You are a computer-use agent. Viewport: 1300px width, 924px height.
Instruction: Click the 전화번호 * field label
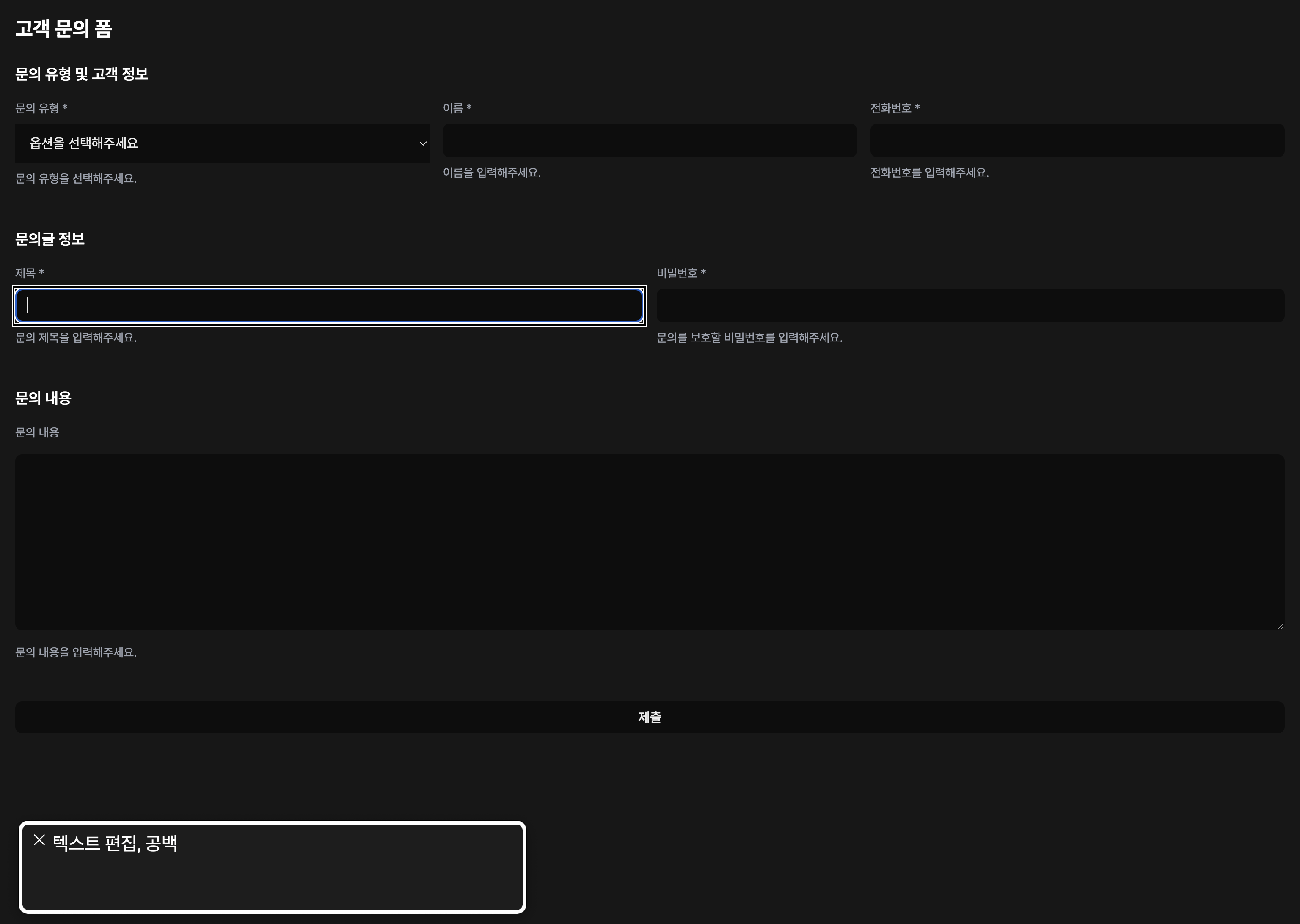(894, 108)
